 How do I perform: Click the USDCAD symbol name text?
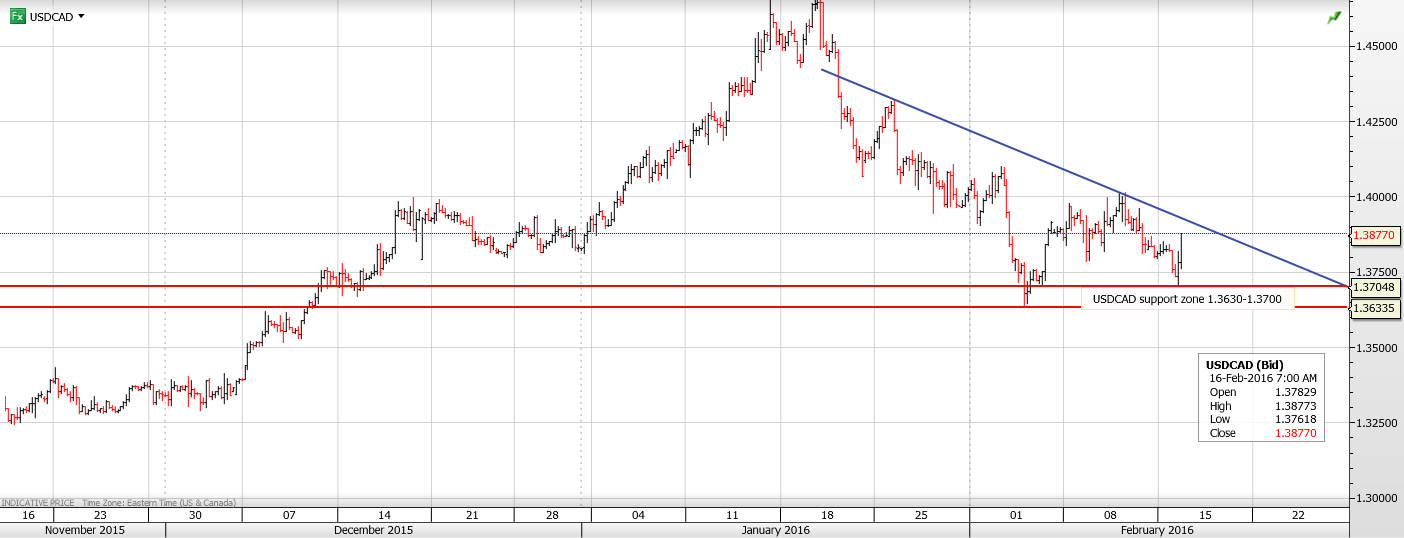coord(51,17)
